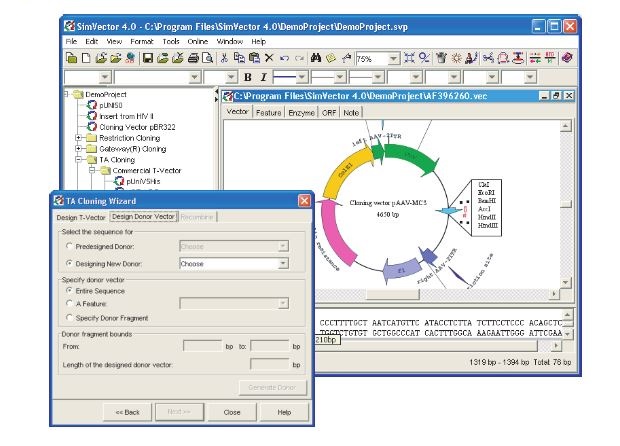The width and height of the screenshot is (620, 446).
Task: Select the Design T-Vector wizard tab
Action: [x=80, y=216]
